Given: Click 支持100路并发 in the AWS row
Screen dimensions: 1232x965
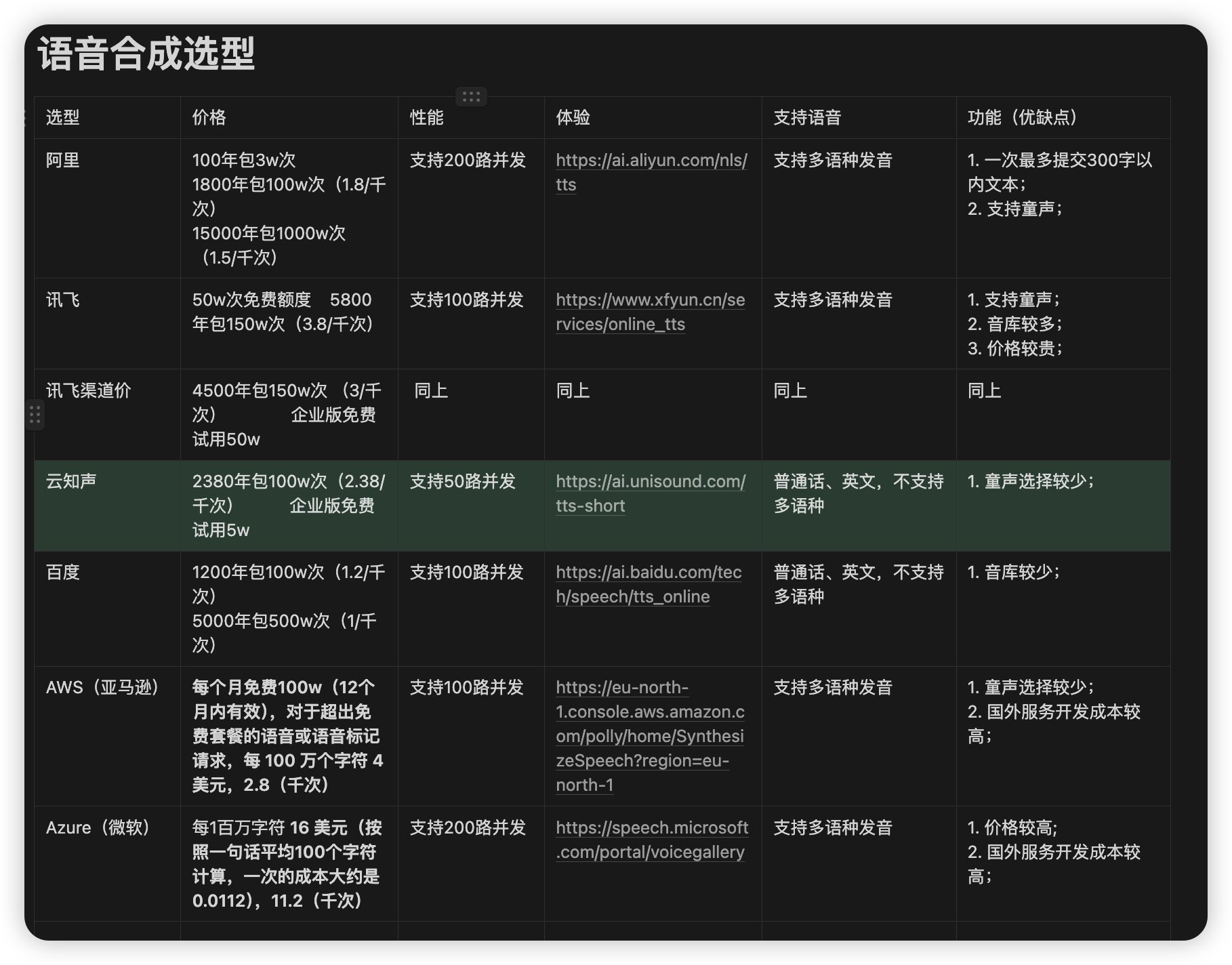Looking at the screenshot, I should pos(467,688).
